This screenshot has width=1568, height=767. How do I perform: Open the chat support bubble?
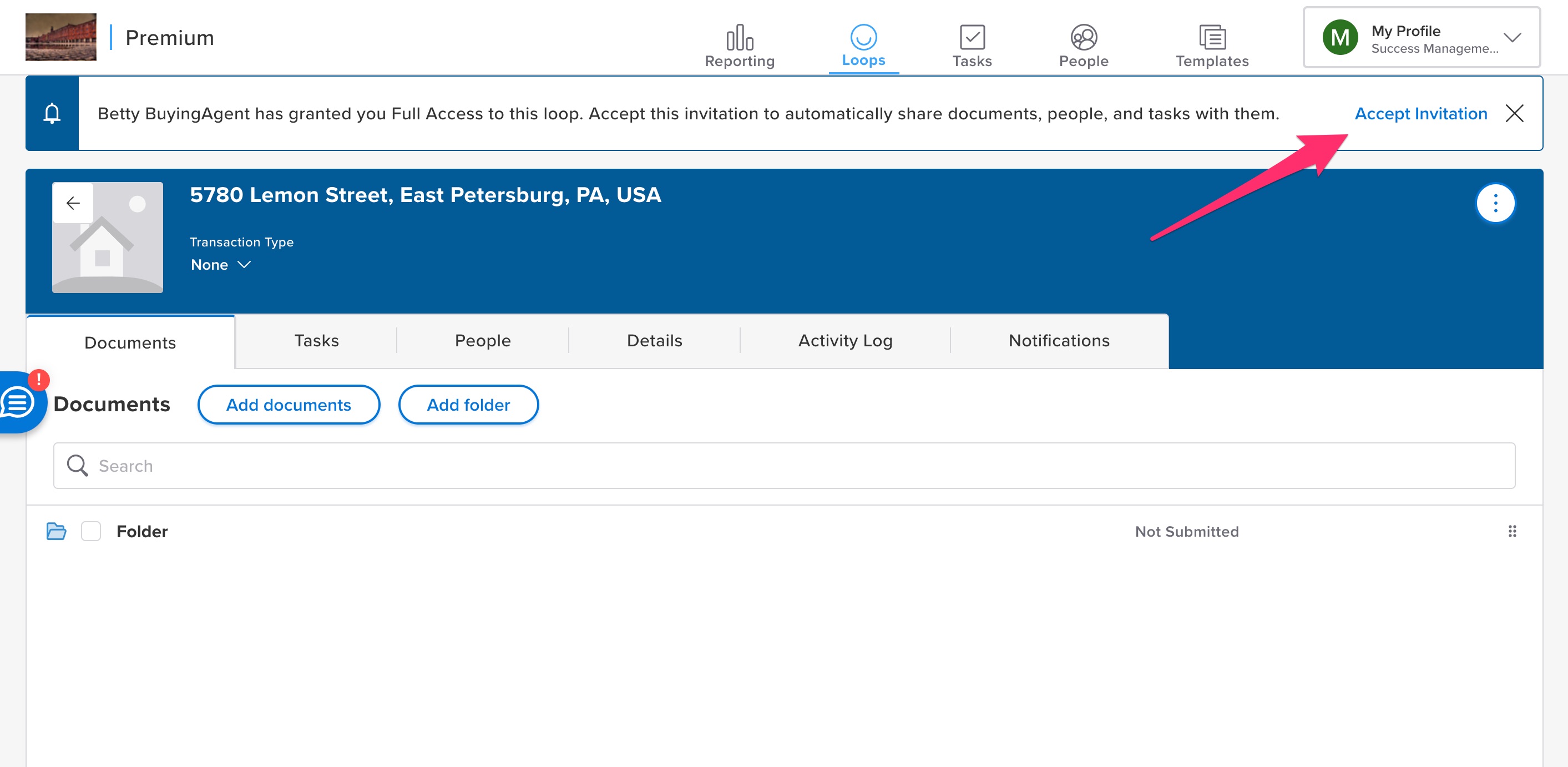(18, 402)
